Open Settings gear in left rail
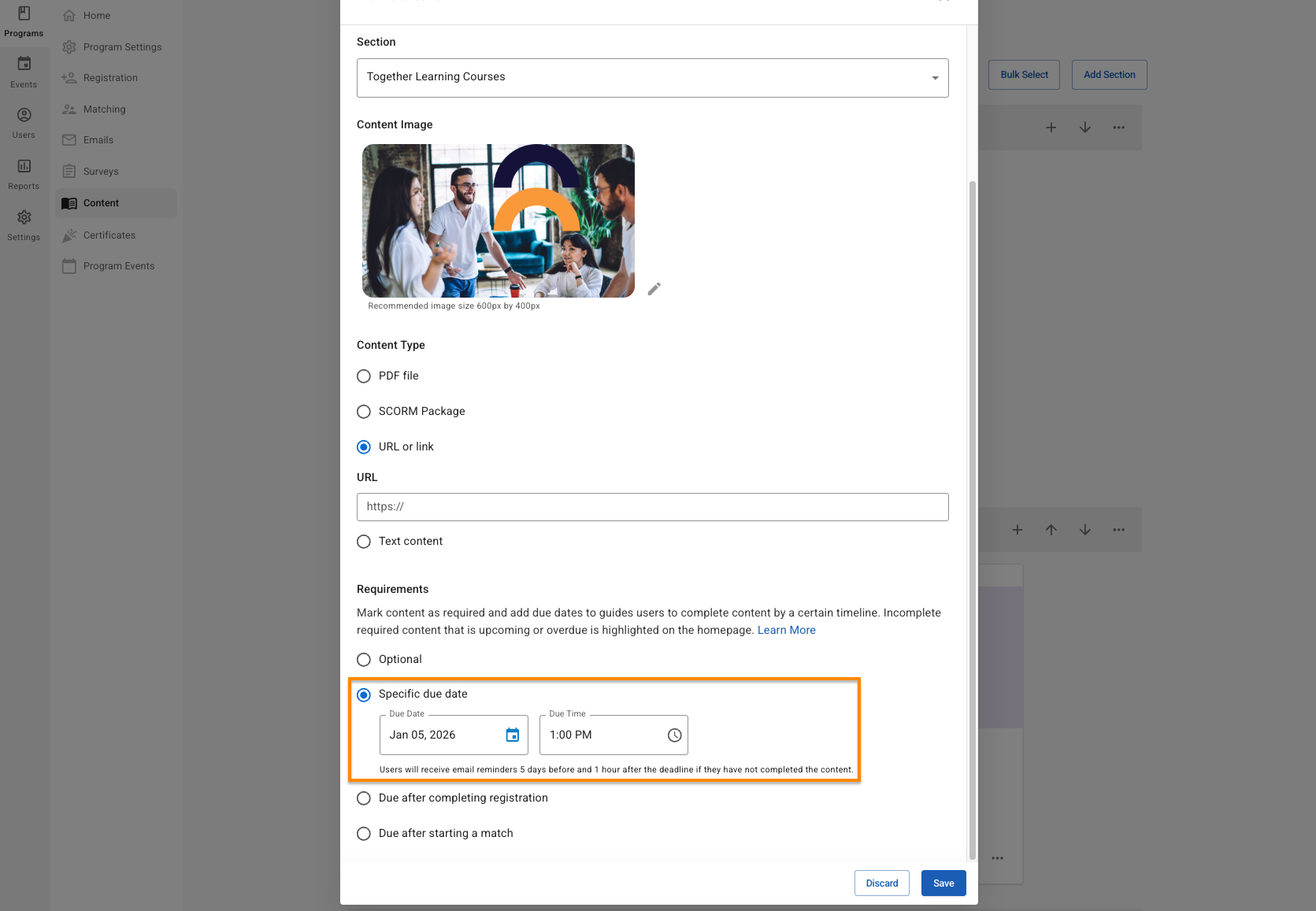 pos(24,224)
